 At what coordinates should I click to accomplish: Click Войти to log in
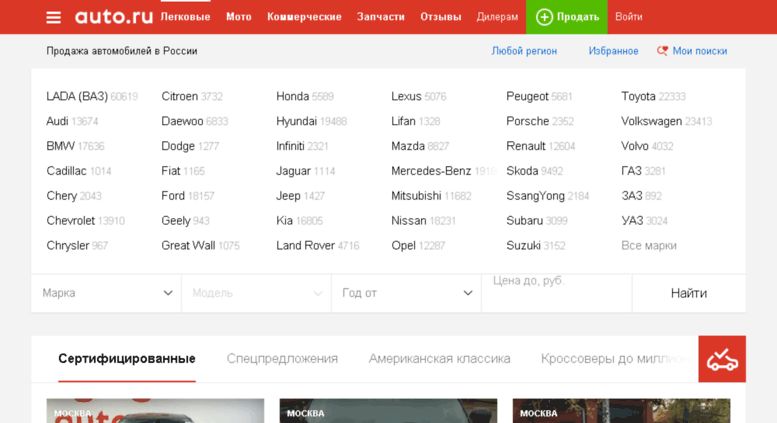pyautogui.click(x=628, y=17)
